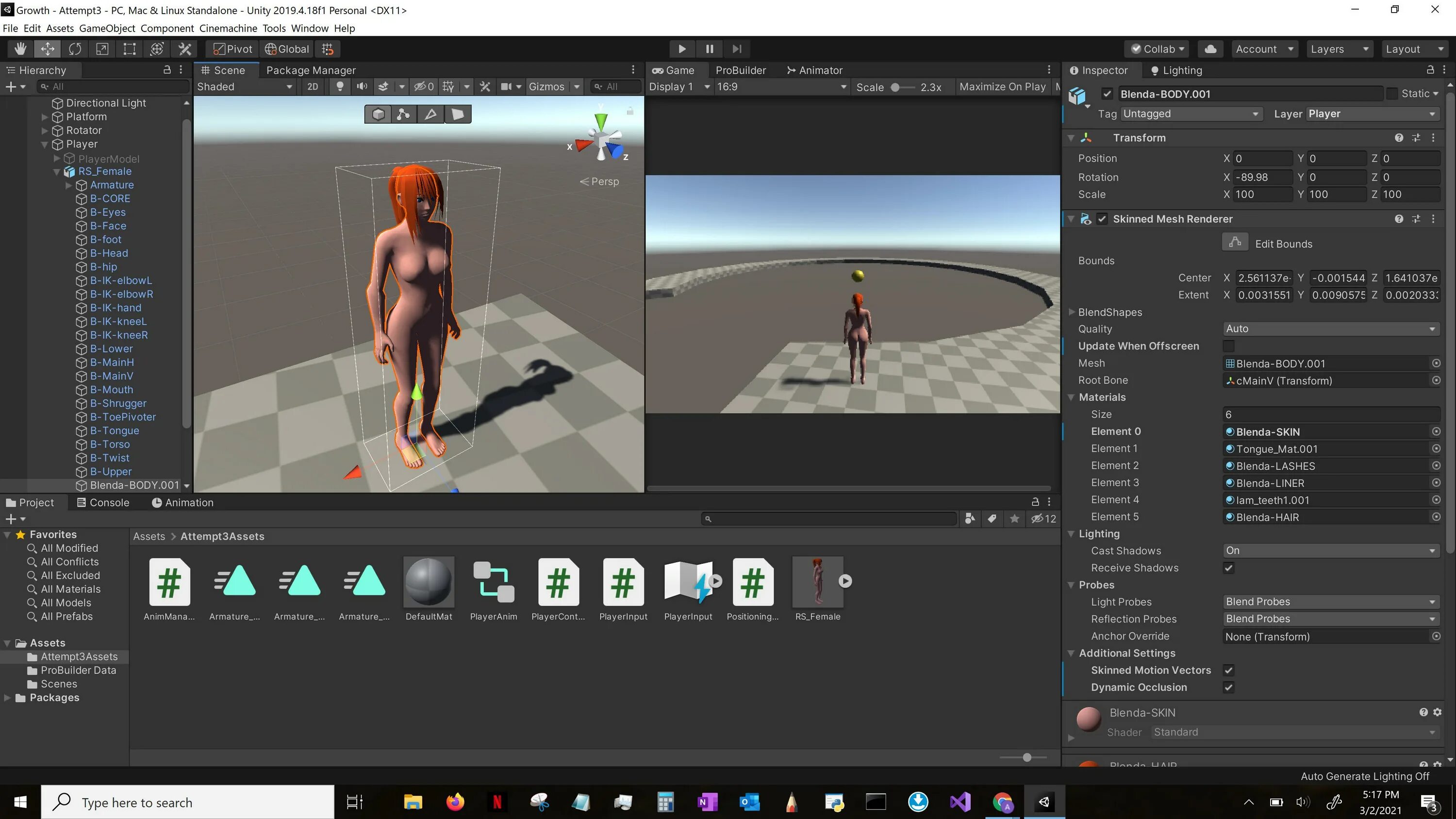Screen dimensions: 1456x819
Task: Click the cloud services icon
Action: [1210, 49]
